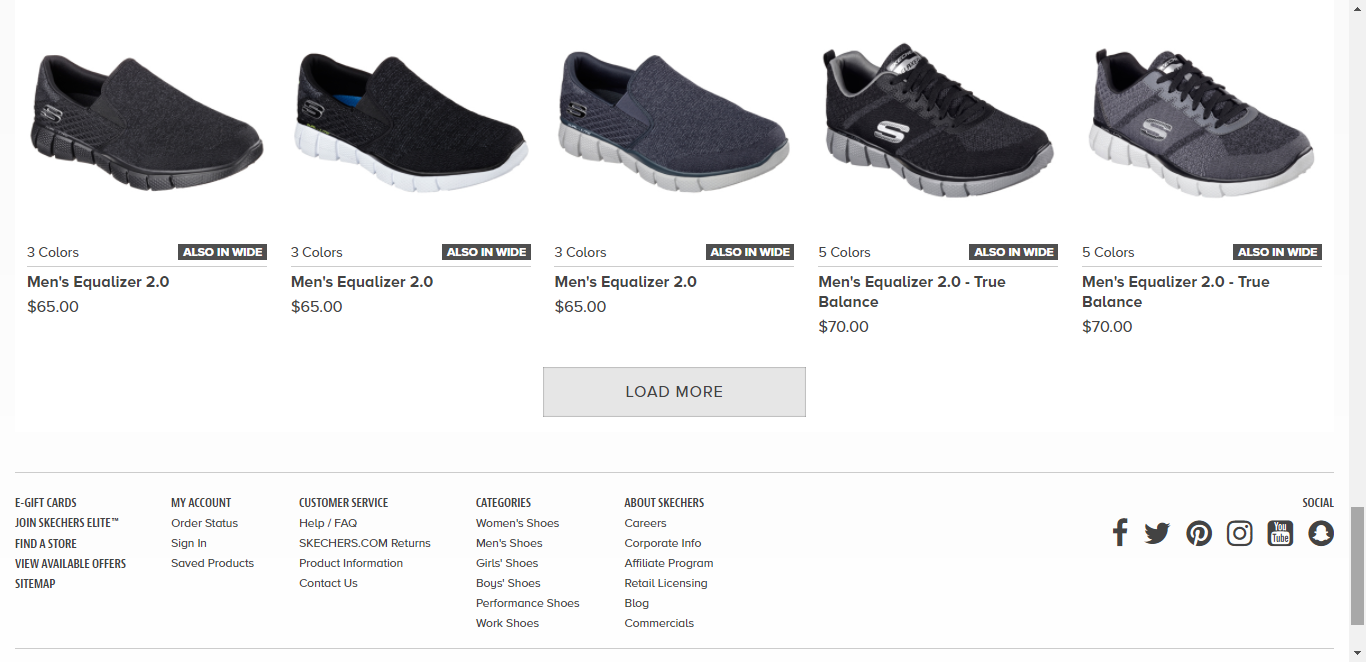Open the Sitemap footer link
Viewport: 1366px width, 662px height.
35,583
